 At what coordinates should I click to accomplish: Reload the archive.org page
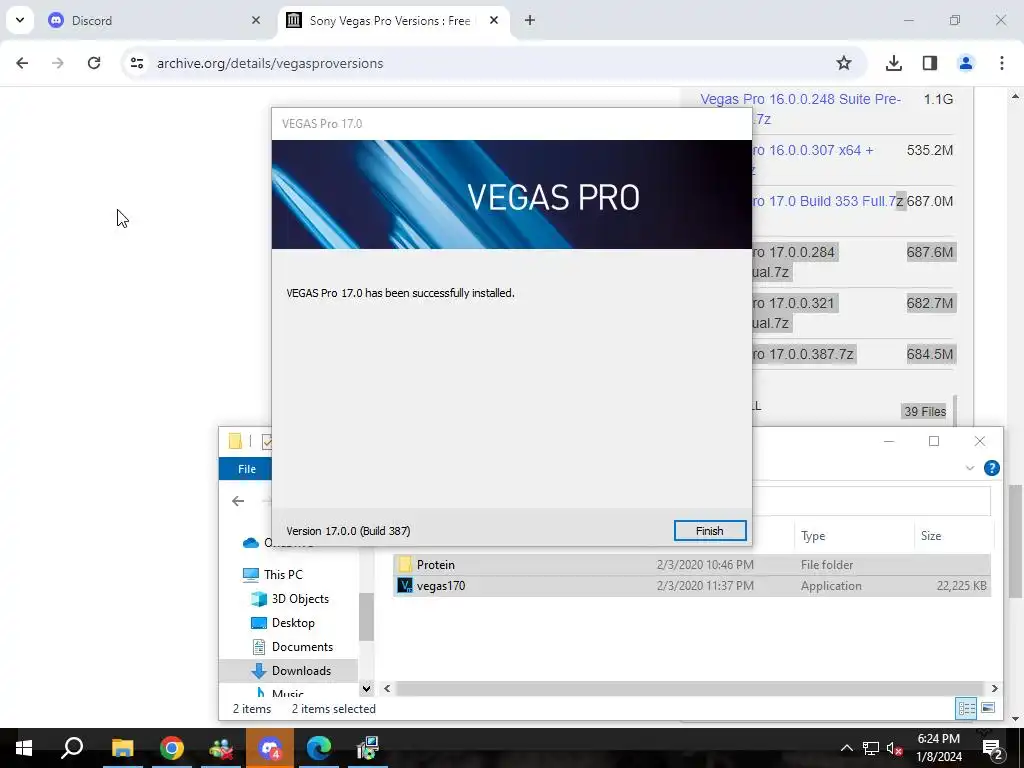pyautogui.click(x=94, y=63)
